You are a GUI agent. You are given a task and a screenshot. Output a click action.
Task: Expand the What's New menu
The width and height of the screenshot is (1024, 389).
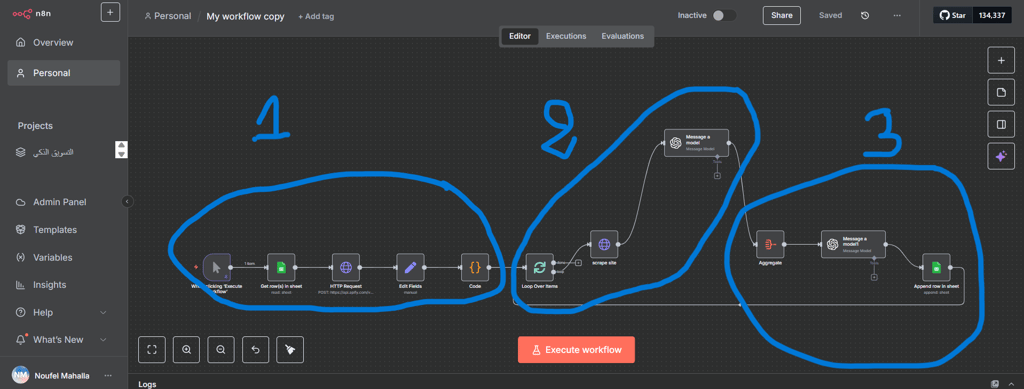(x=62, y=339)
